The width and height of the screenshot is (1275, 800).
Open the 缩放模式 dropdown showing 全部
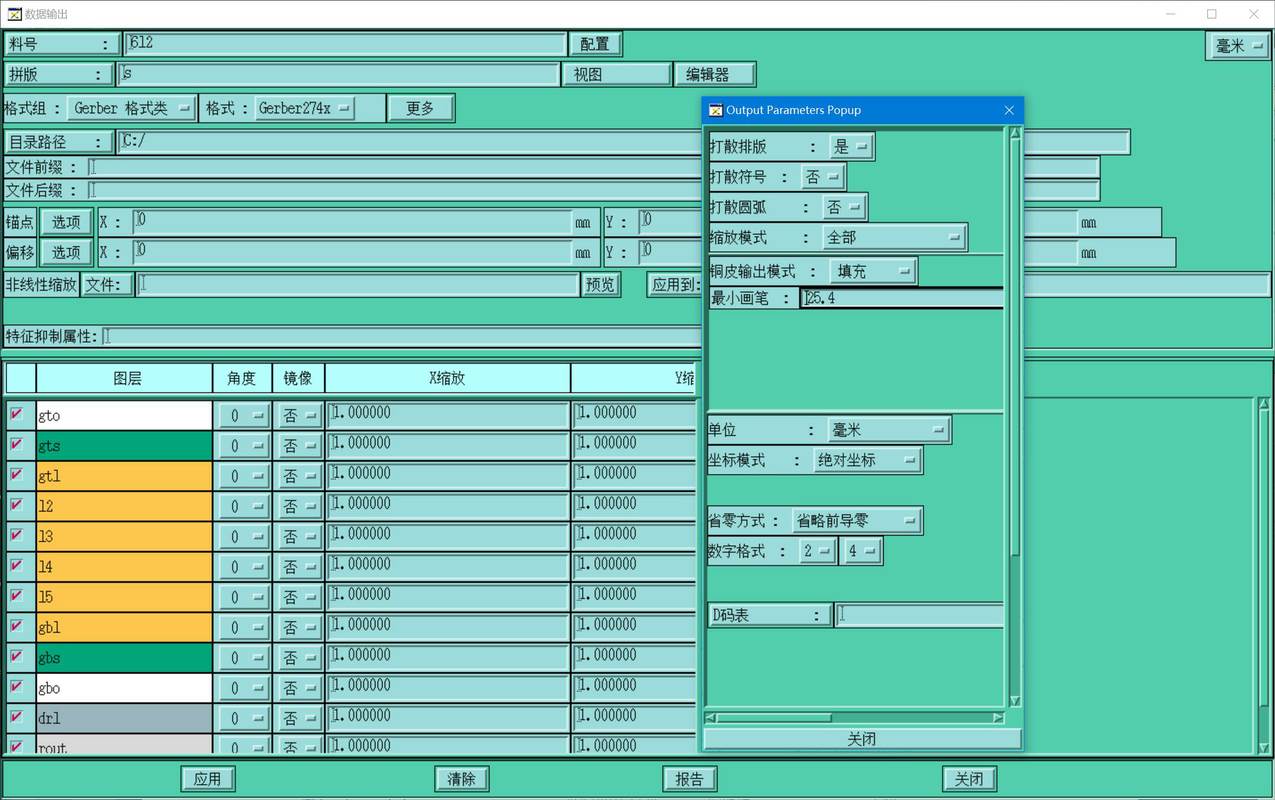(893, 238)
